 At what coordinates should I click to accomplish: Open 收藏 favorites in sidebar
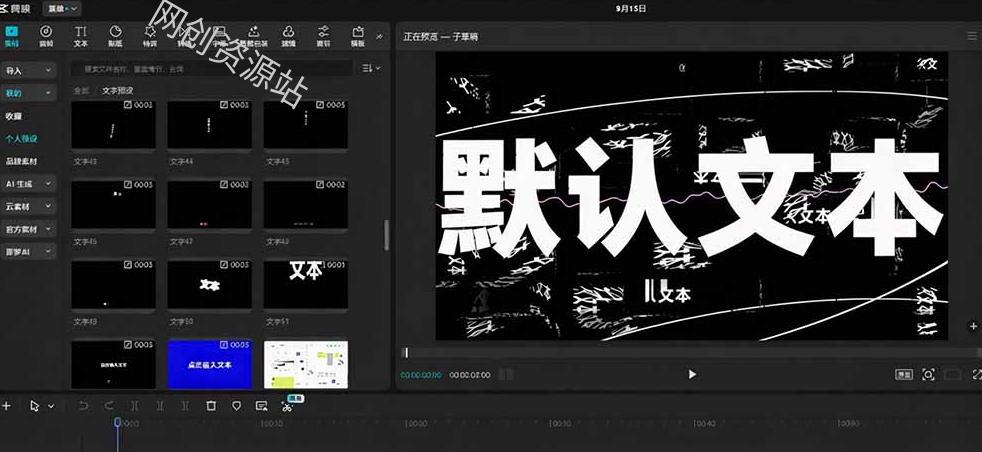tap(14, 116)
